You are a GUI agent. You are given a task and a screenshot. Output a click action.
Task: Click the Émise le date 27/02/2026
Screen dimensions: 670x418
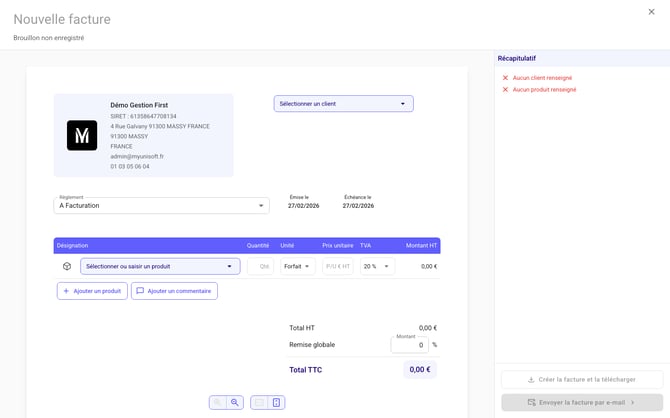point(303,205)
